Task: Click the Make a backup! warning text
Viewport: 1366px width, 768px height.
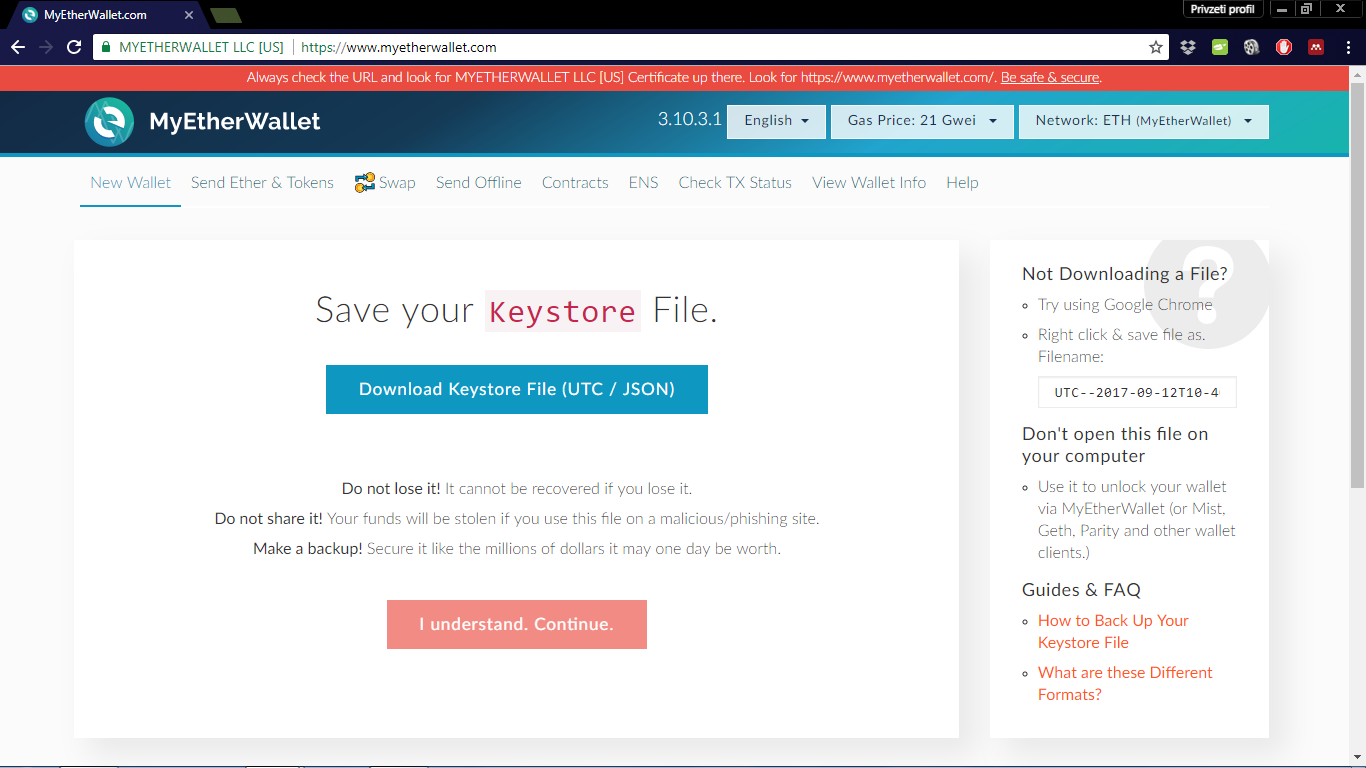Action: (x=308, y=549)
